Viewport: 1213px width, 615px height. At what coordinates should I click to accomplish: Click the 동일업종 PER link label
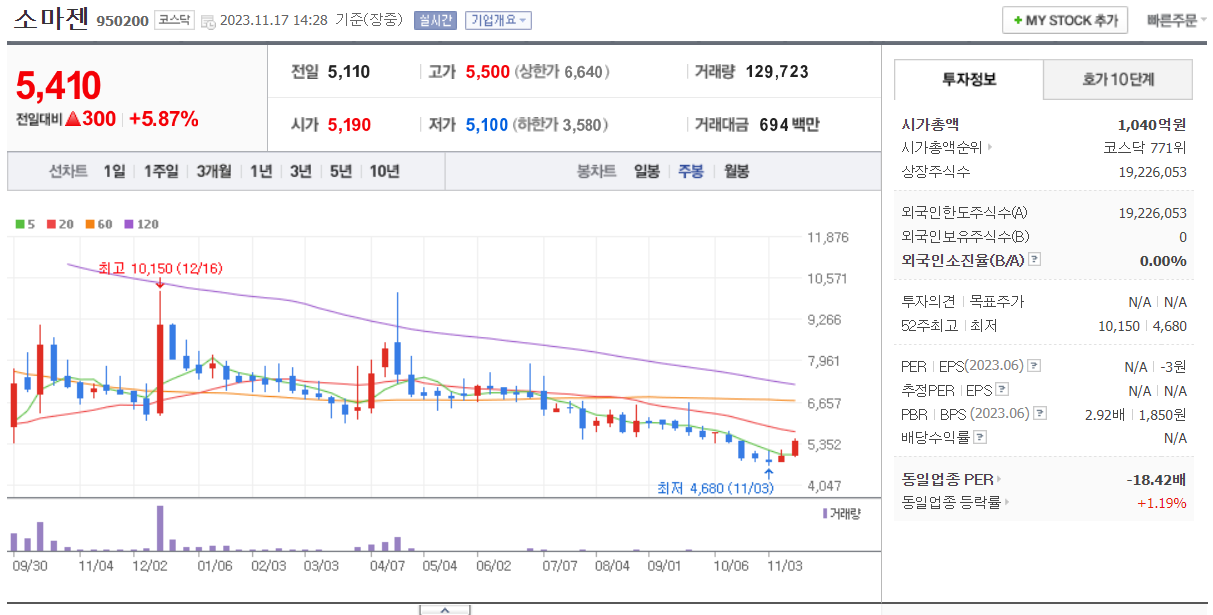[947, 480]
